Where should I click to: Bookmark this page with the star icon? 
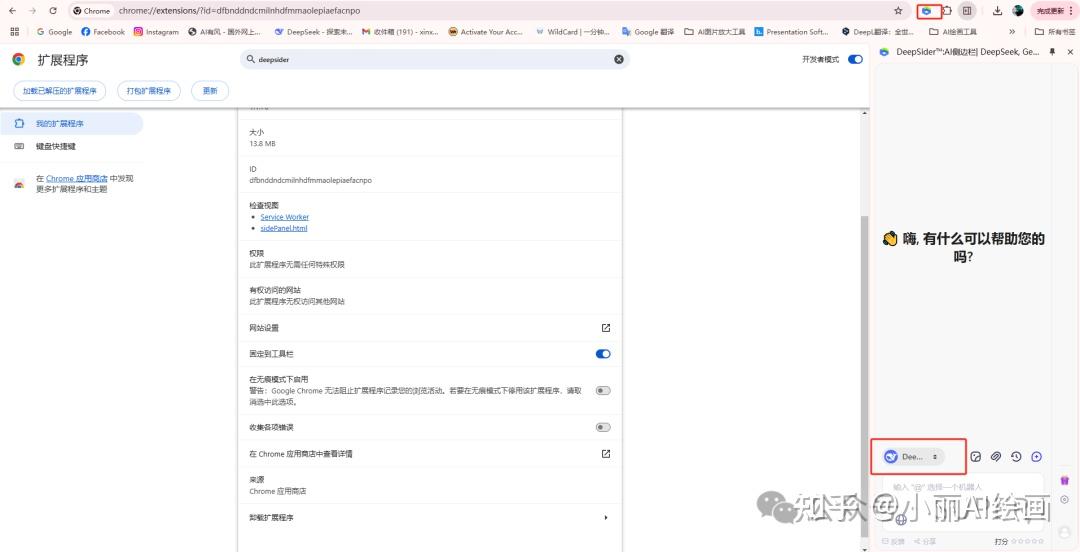(x=898, y=11)
